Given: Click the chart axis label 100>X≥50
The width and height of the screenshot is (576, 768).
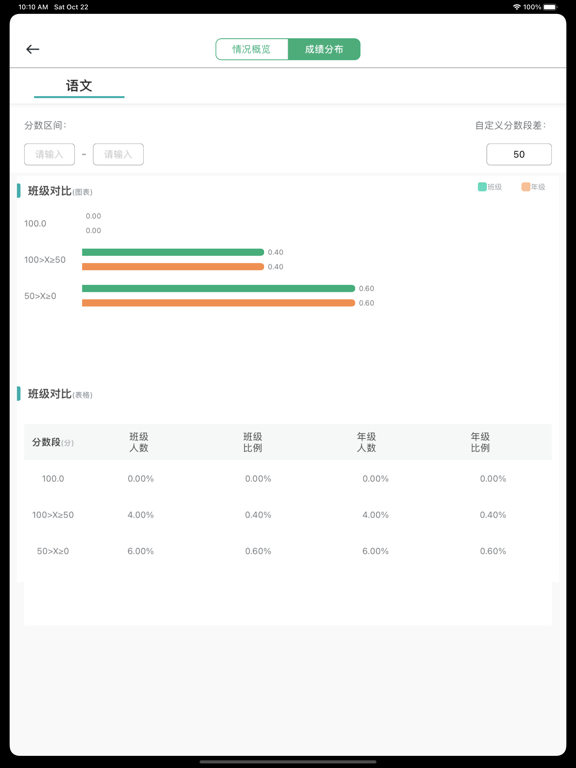Looking at the screenshot, I should tap(45, 260).
